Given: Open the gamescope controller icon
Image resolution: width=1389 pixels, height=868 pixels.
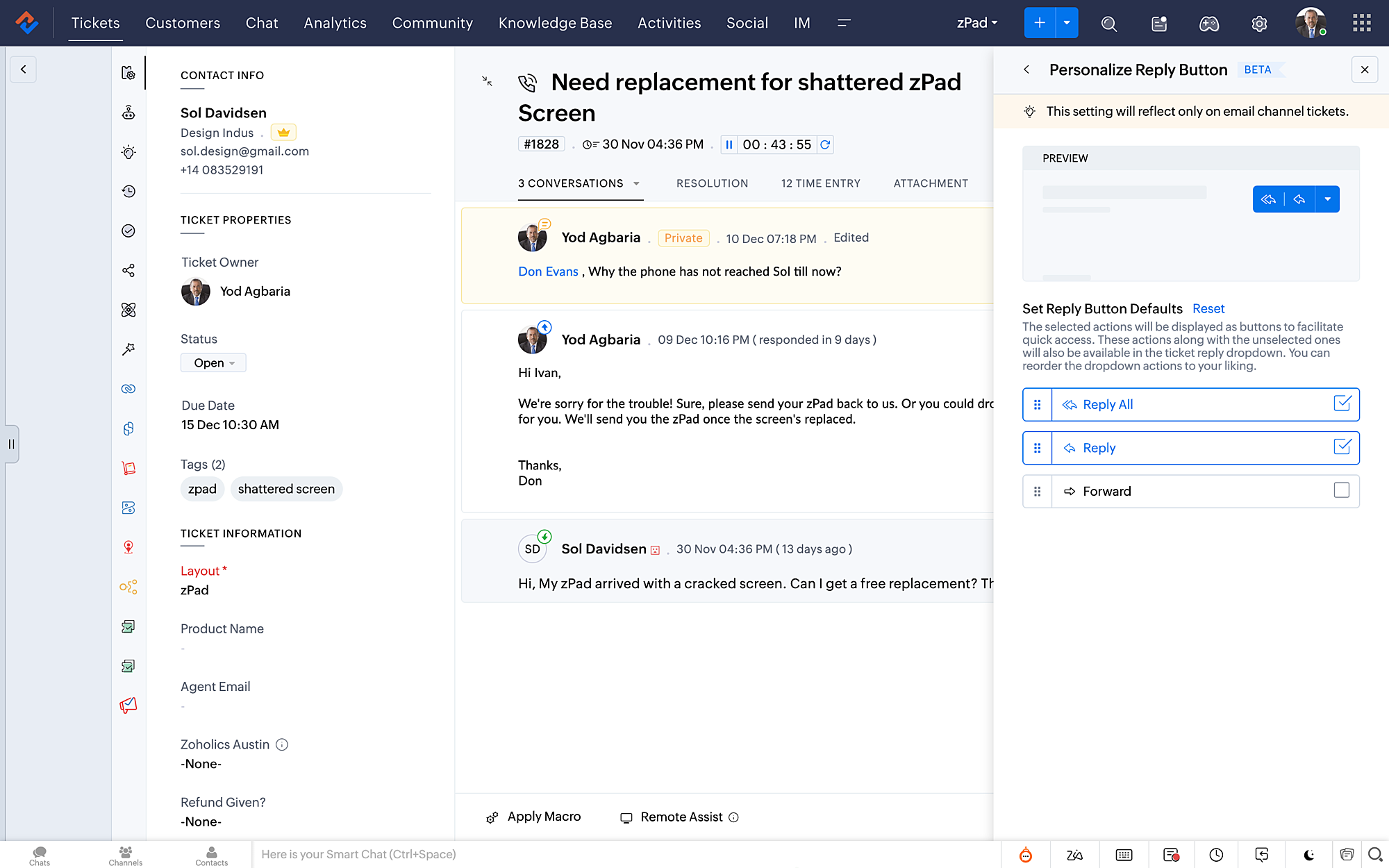Looking at the screenshot, I should [1209, 24].
